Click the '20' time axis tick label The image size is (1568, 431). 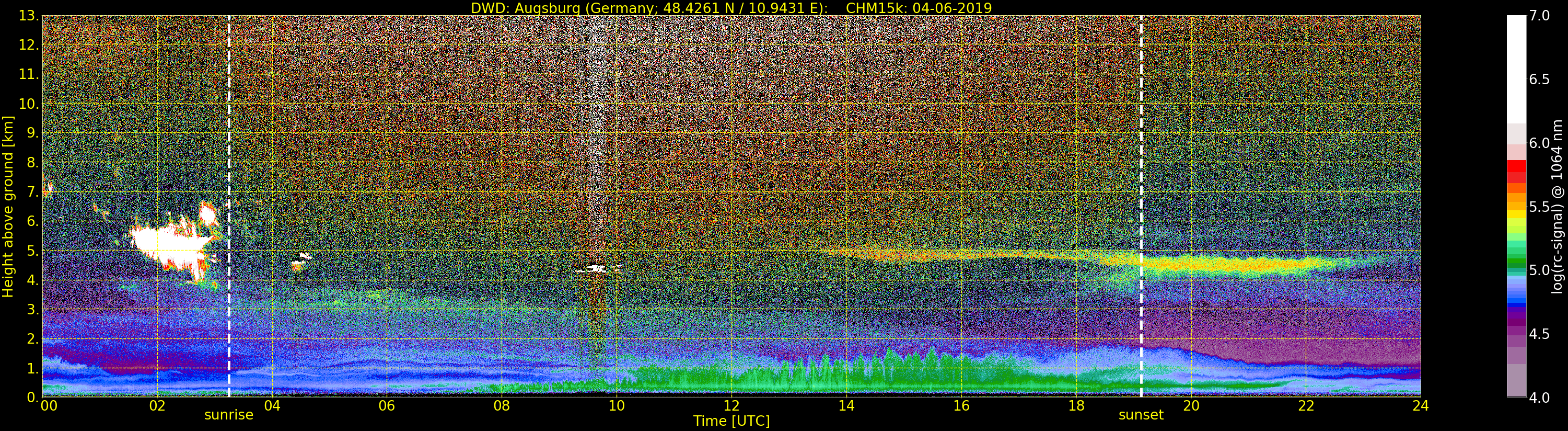click(x=1191, y=405)
